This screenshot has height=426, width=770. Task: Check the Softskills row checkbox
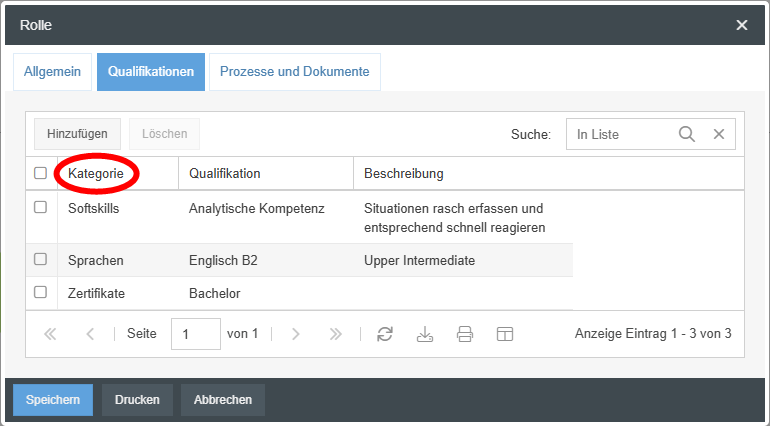(40, 207)
